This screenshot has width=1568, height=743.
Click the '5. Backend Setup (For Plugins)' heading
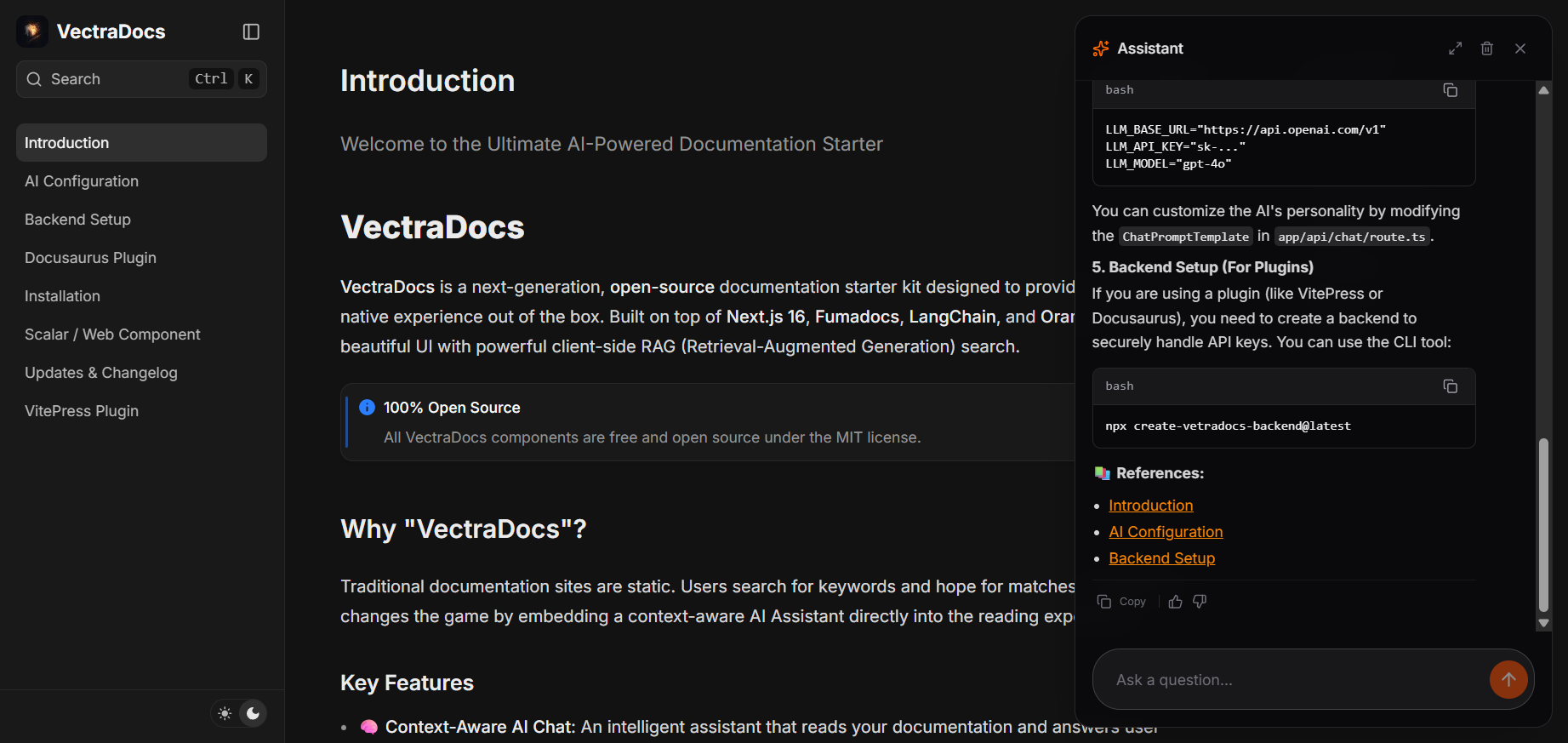(1202, 267)
